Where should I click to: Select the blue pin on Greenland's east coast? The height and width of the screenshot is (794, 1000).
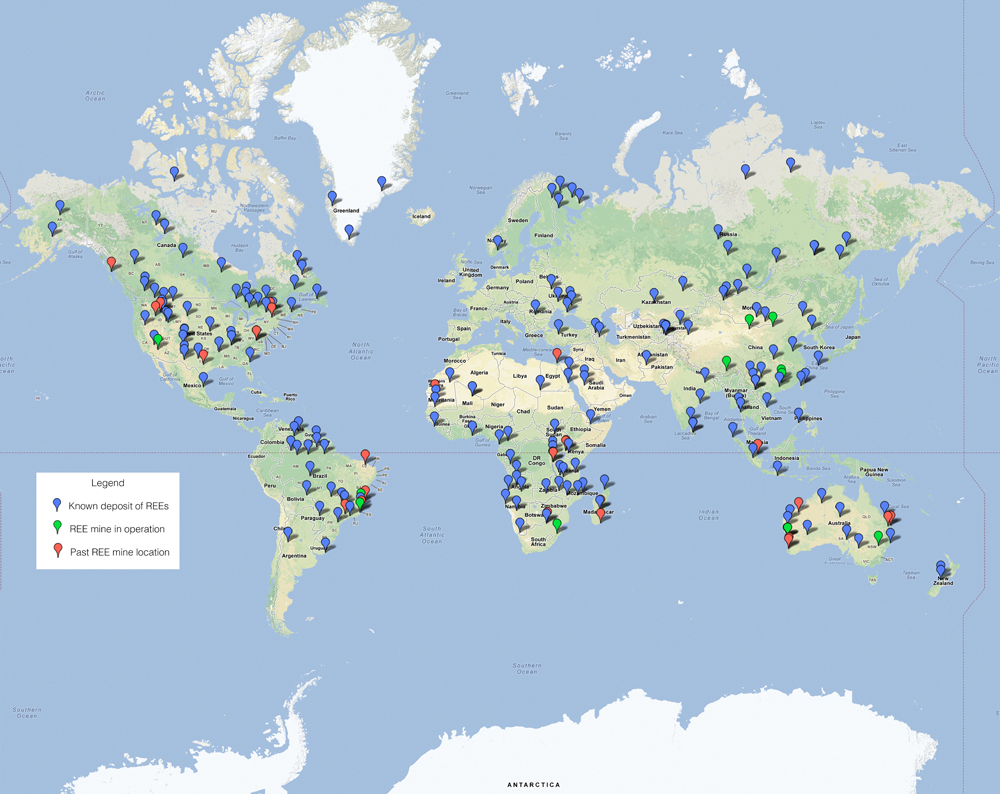(381, 182)
